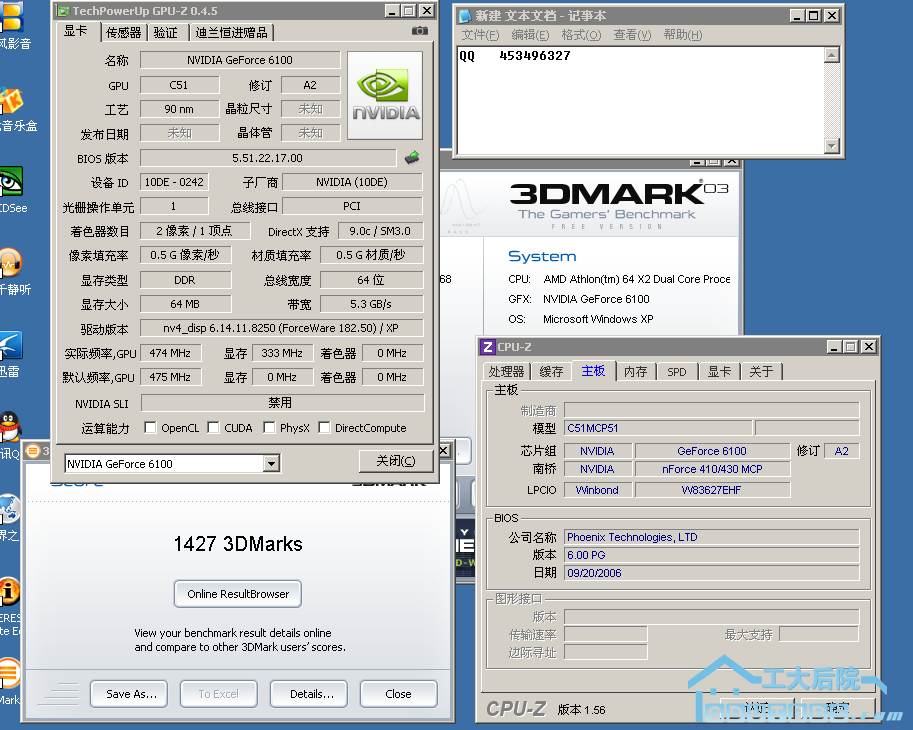Open the globe browser desktop icon
The width and height of the screenshot is (913, 730).
click(10, 509)
